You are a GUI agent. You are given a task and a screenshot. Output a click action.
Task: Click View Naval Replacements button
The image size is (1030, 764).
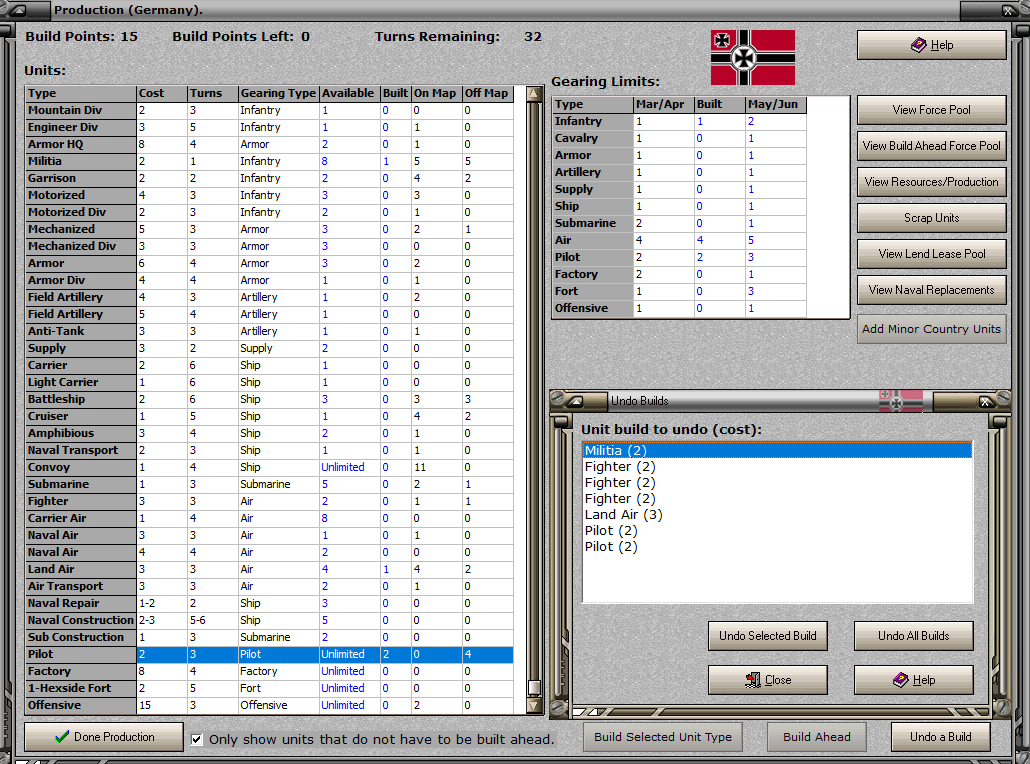pyautogui.click(x=931, y=290)
